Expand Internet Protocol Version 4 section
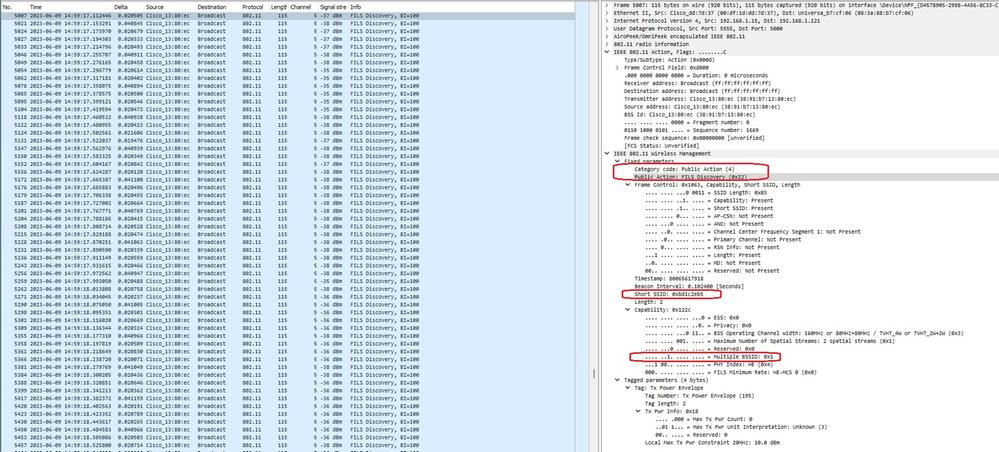 coord(607,20)
